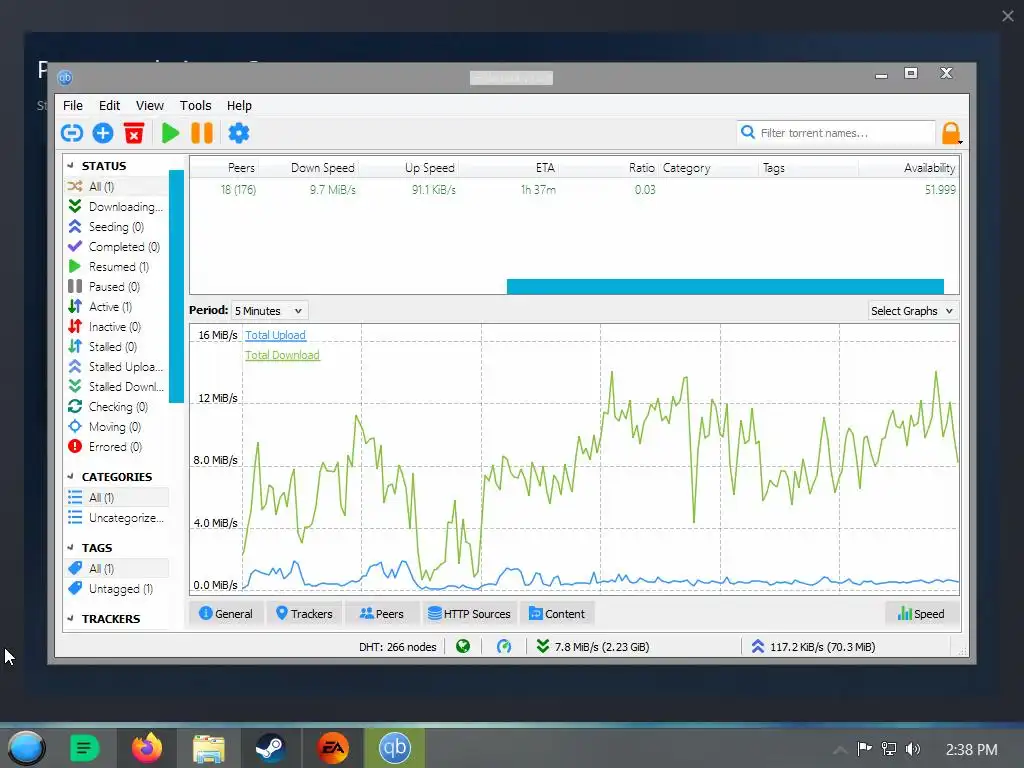Collapse the TAGS section

tap(71, 547)
